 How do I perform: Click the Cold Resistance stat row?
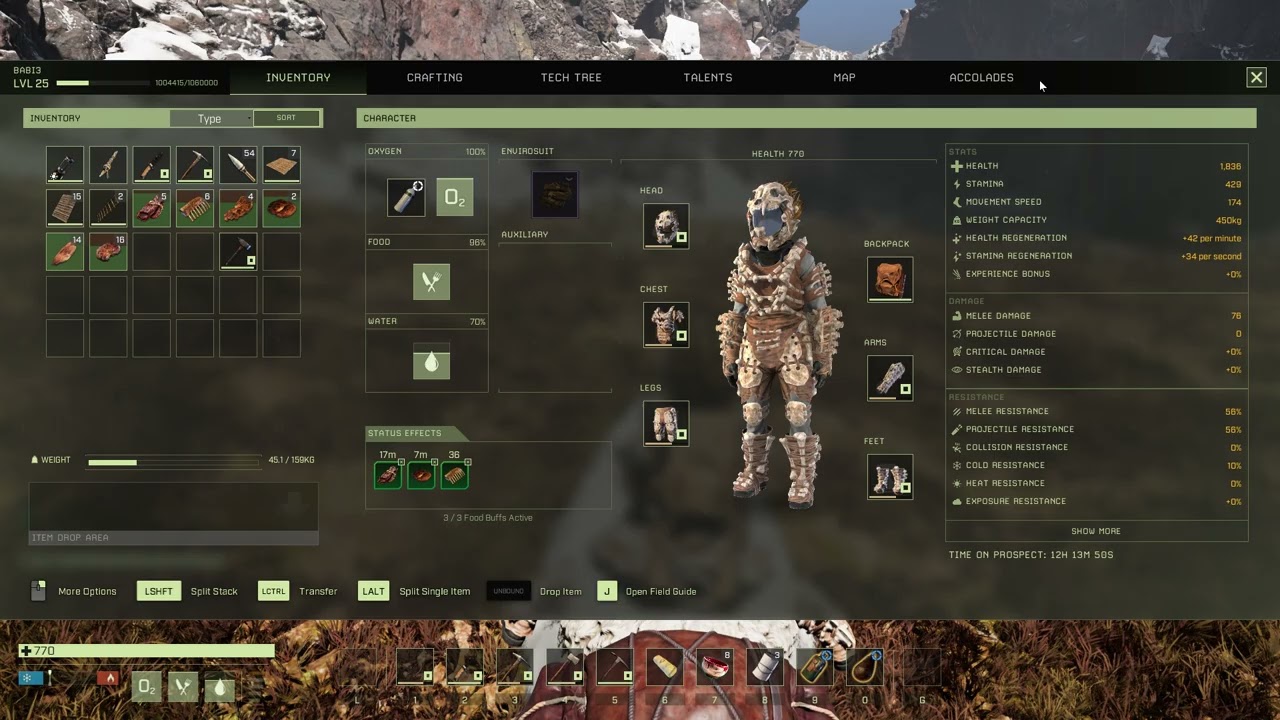(x=1096, y=465)
